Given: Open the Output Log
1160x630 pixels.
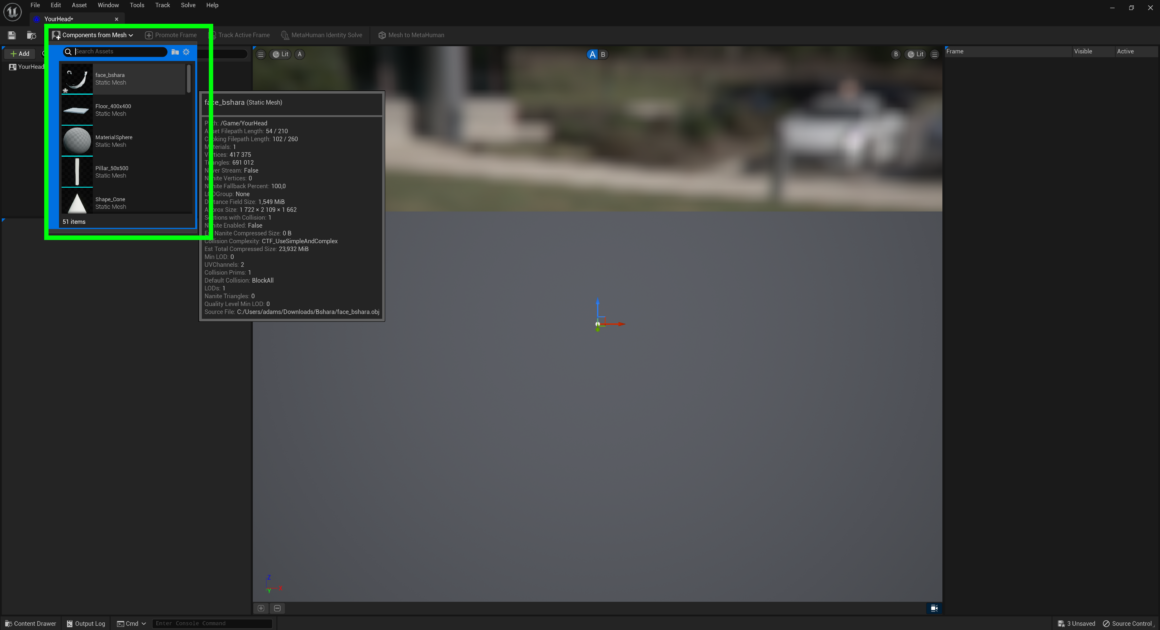Looking at the screenshot, I should tap(86, 623).
